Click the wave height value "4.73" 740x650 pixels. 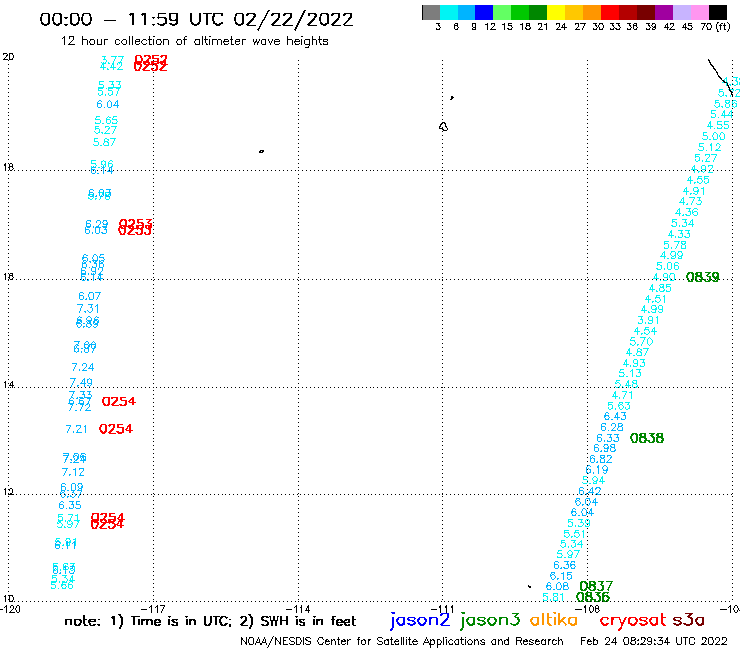point(690,201)
